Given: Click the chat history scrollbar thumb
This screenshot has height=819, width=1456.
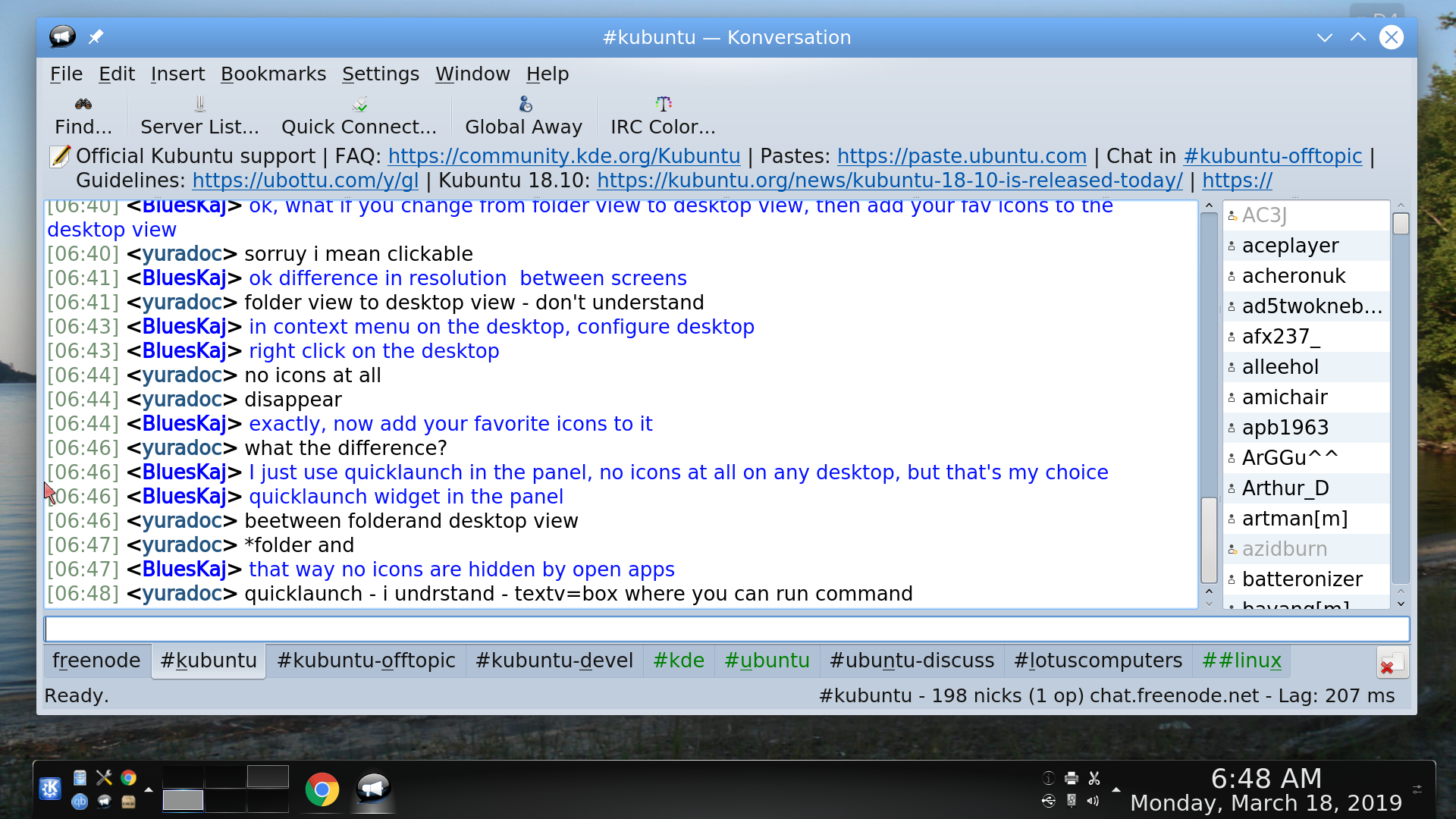Looking at the screenshot, I should 1209,540.
